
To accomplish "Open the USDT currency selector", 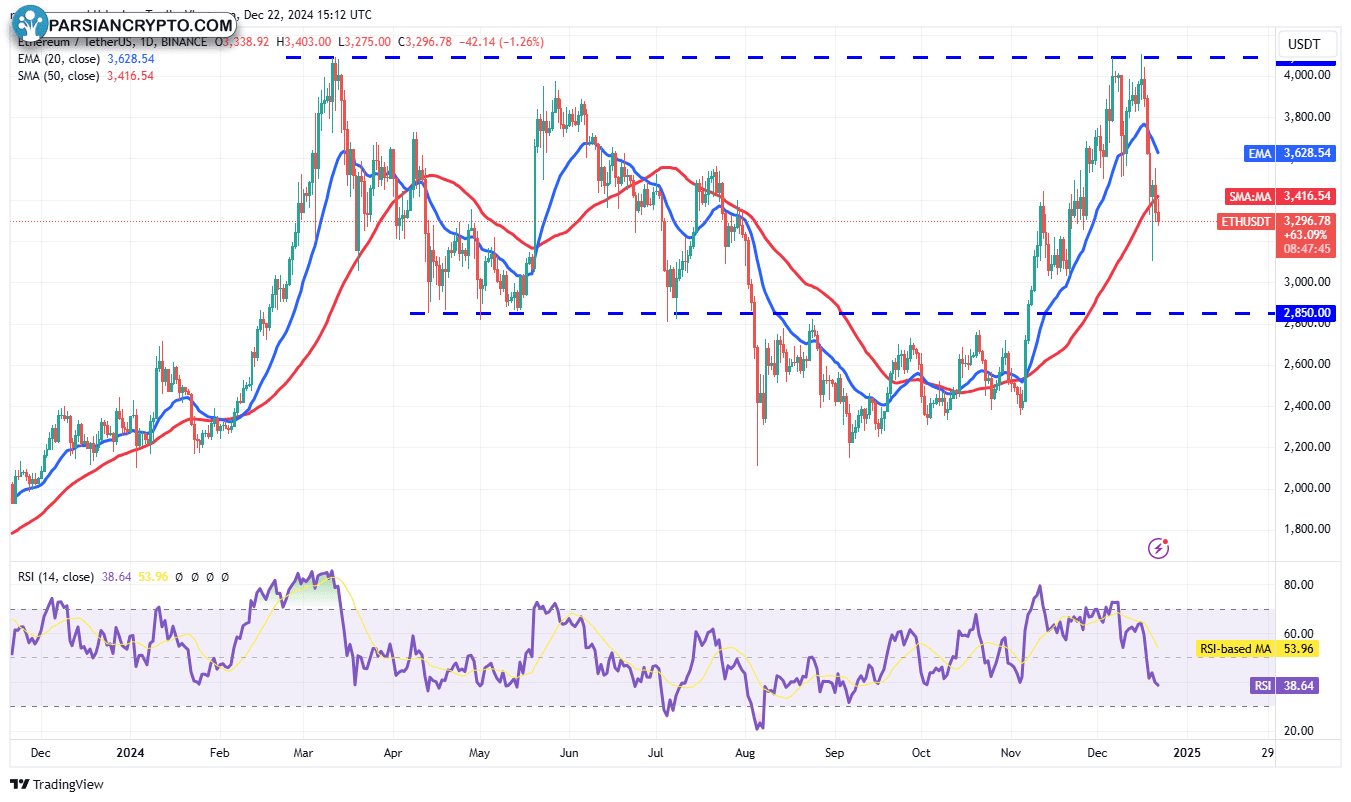I will point(1307,44).
